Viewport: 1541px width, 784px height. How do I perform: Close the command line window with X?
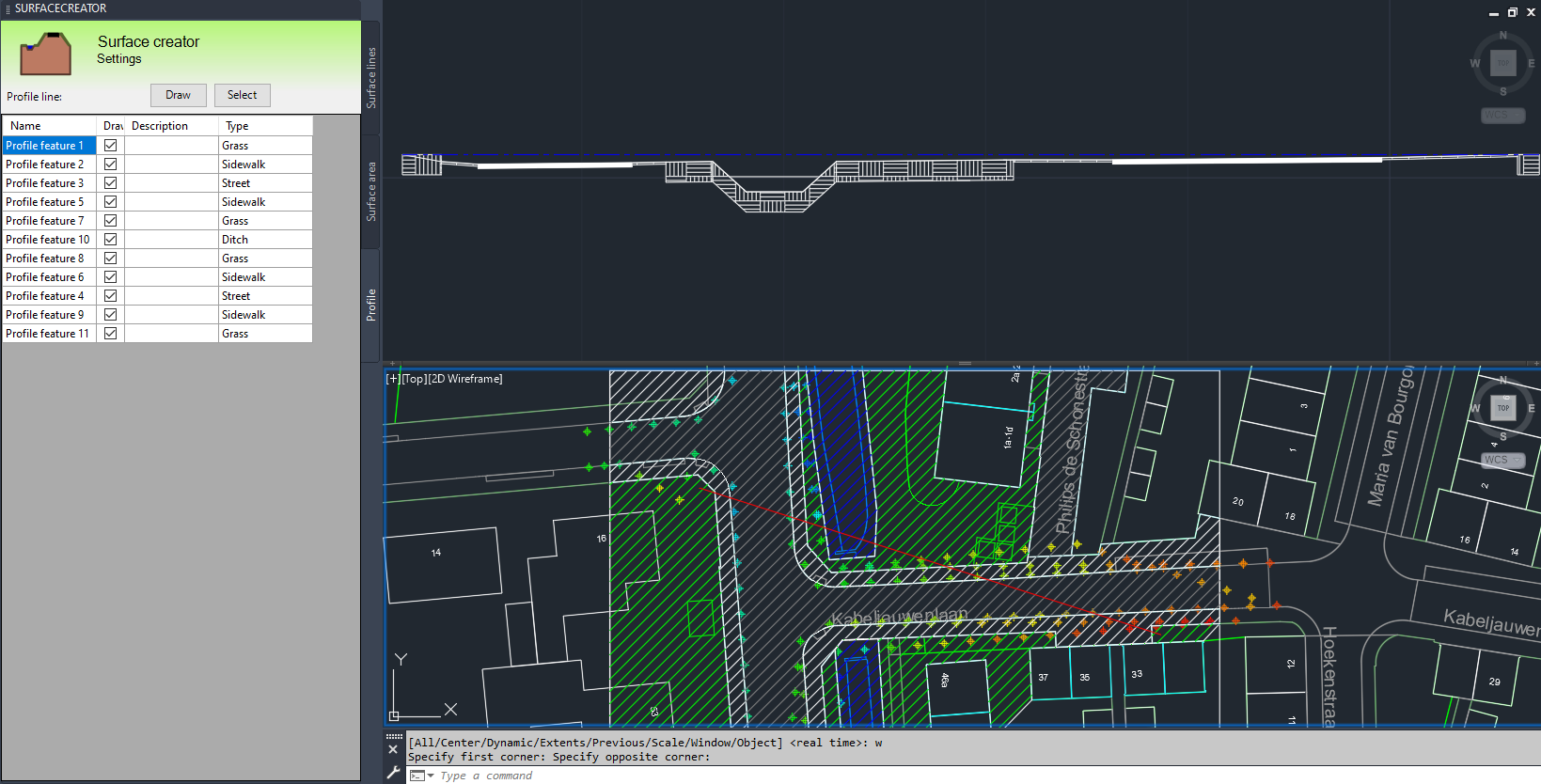tap(393, 749)
